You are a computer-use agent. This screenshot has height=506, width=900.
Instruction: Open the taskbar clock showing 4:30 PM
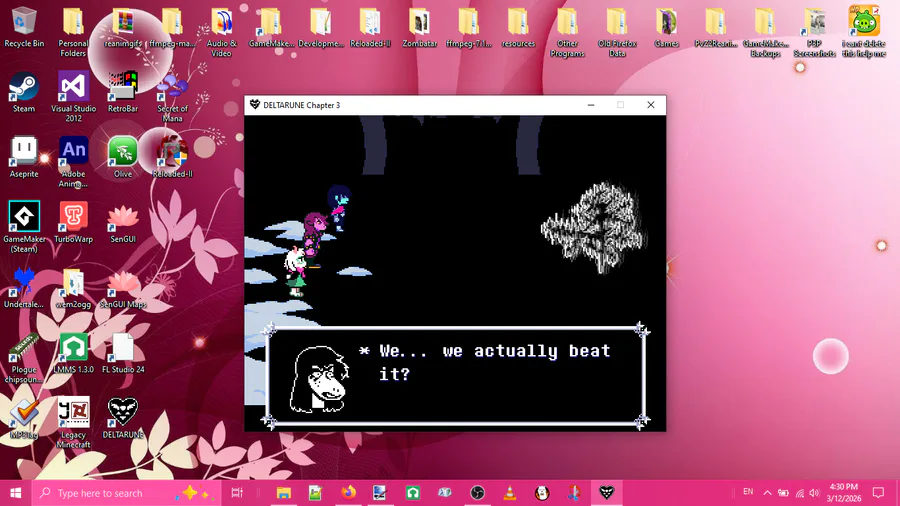tap(843, 493)
